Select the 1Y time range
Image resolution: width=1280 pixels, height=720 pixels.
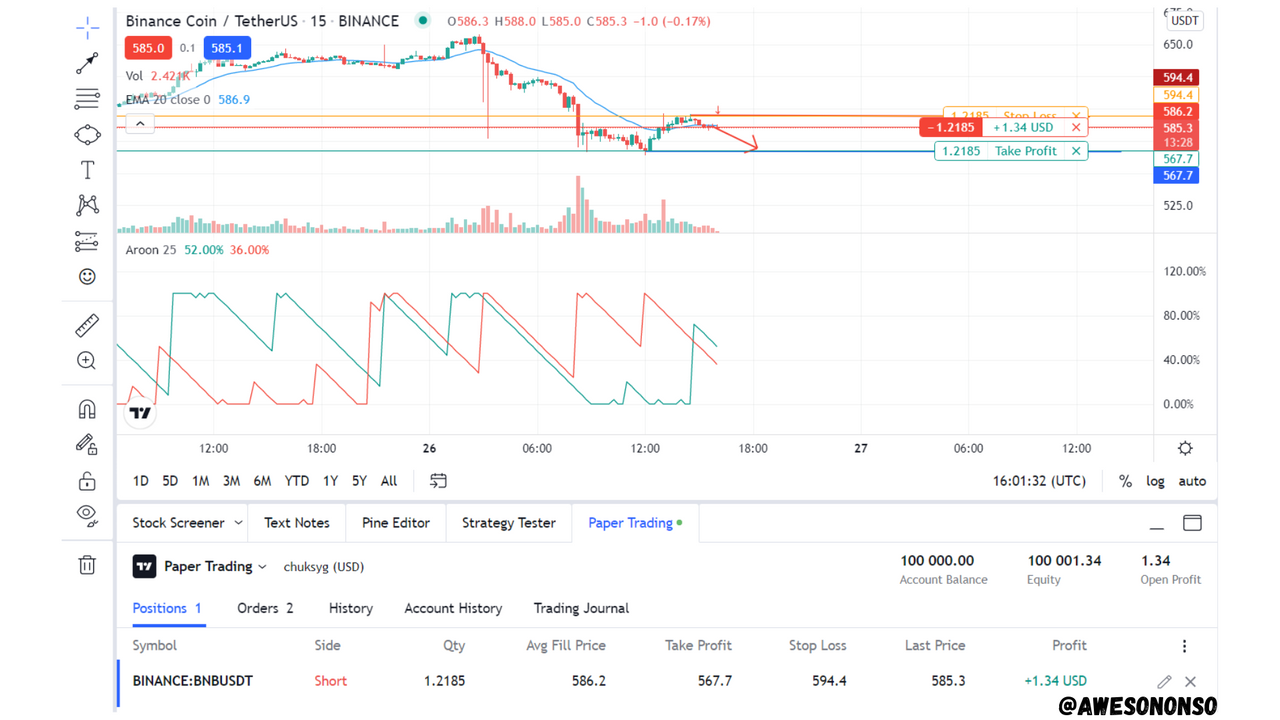point(330,481)
